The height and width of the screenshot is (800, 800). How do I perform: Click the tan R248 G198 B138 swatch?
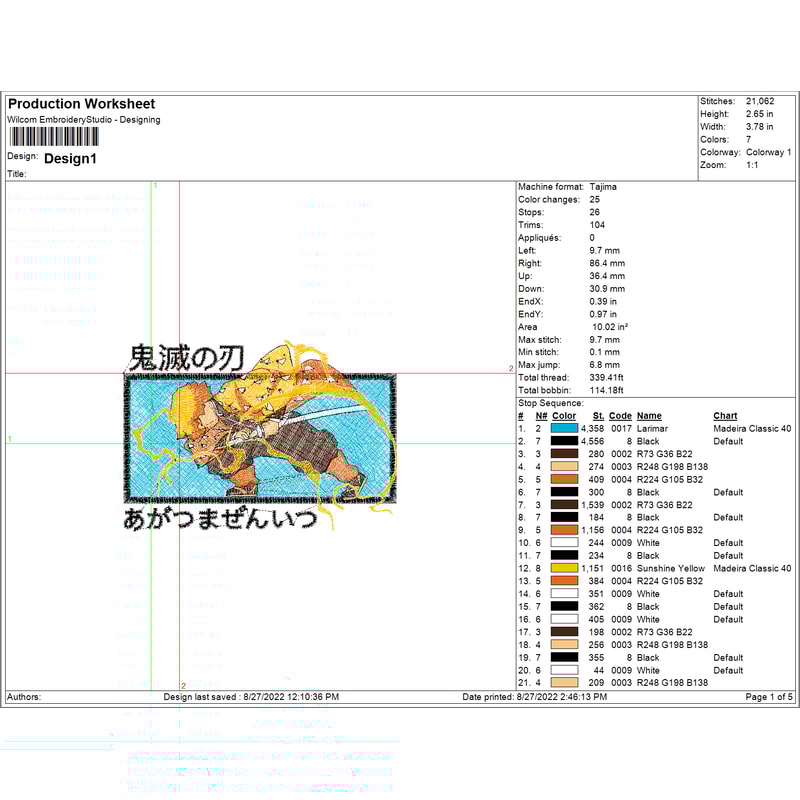(x=564, y=467)
